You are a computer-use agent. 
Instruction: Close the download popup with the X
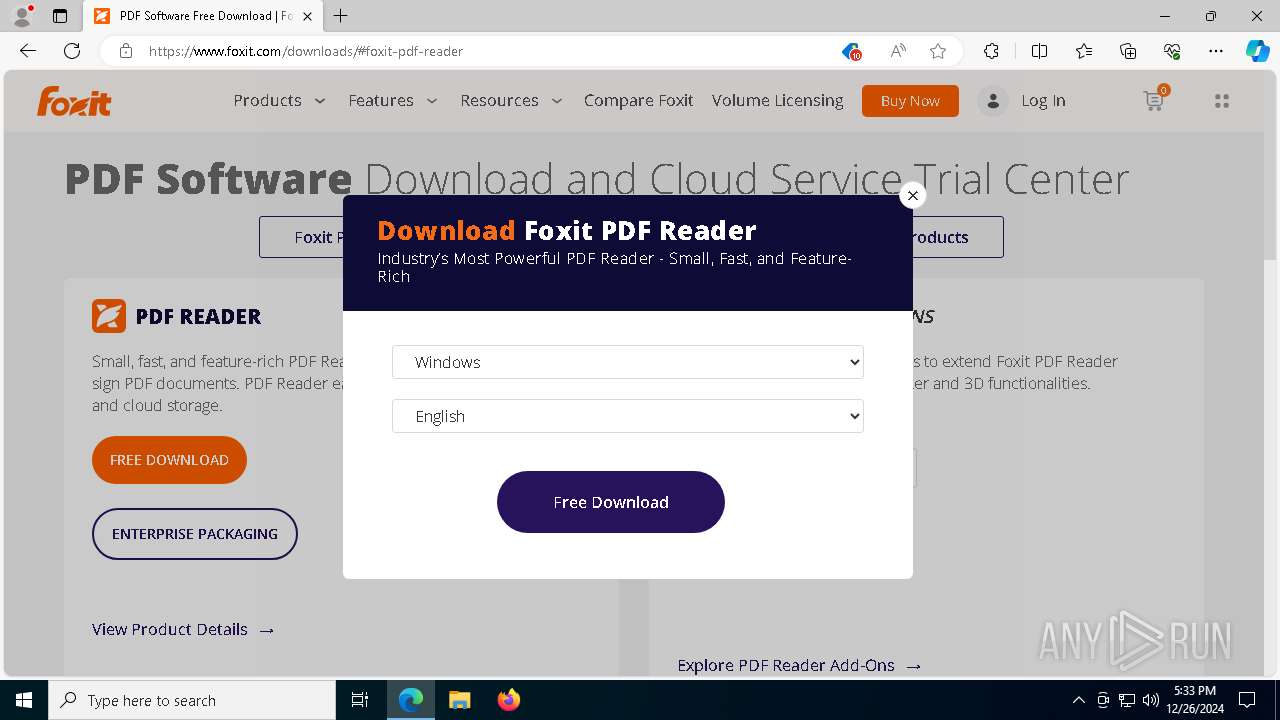pyautogui.click(x=912, y=195)
